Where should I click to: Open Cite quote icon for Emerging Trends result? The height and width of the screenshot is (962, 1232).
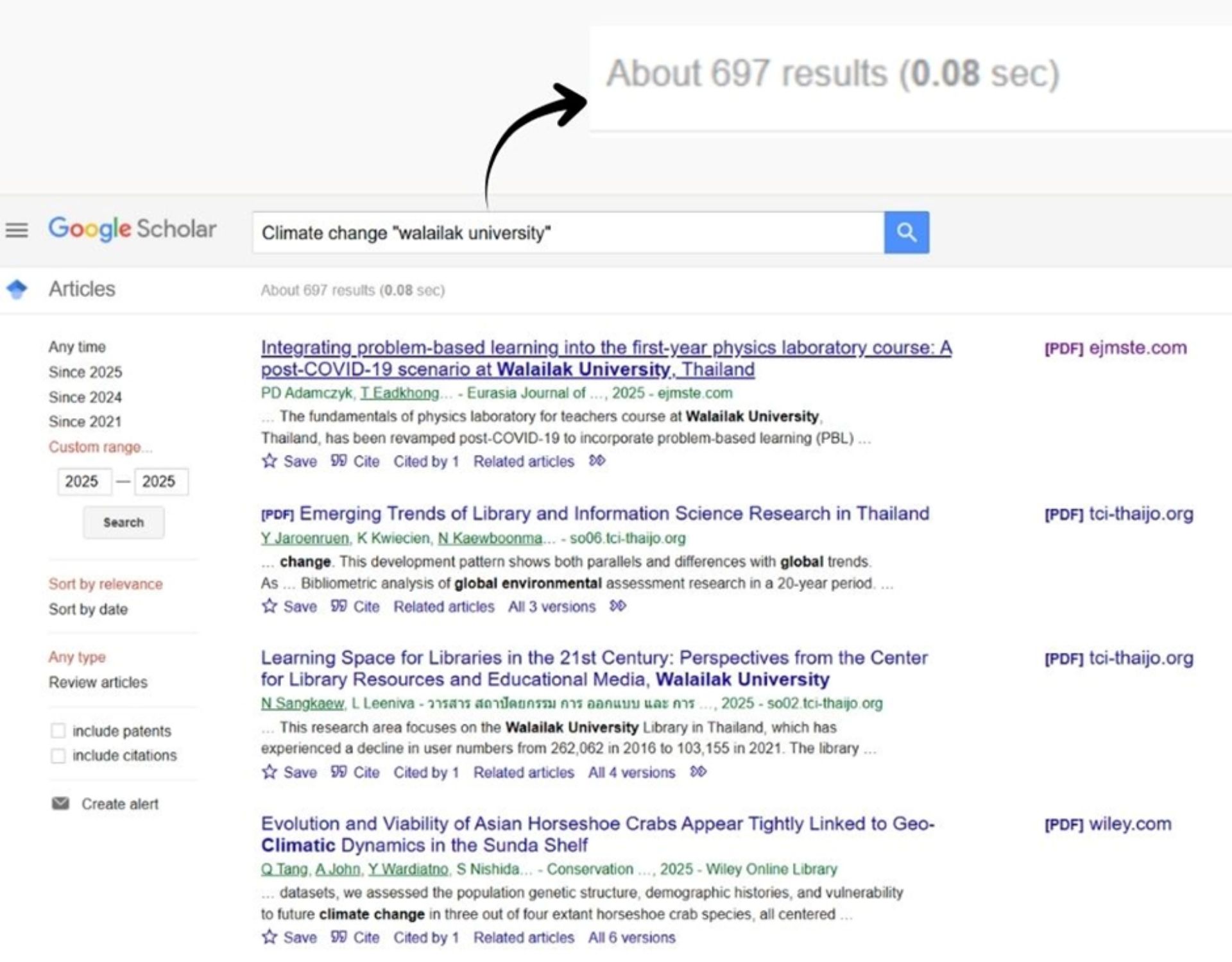coord(339,606)
